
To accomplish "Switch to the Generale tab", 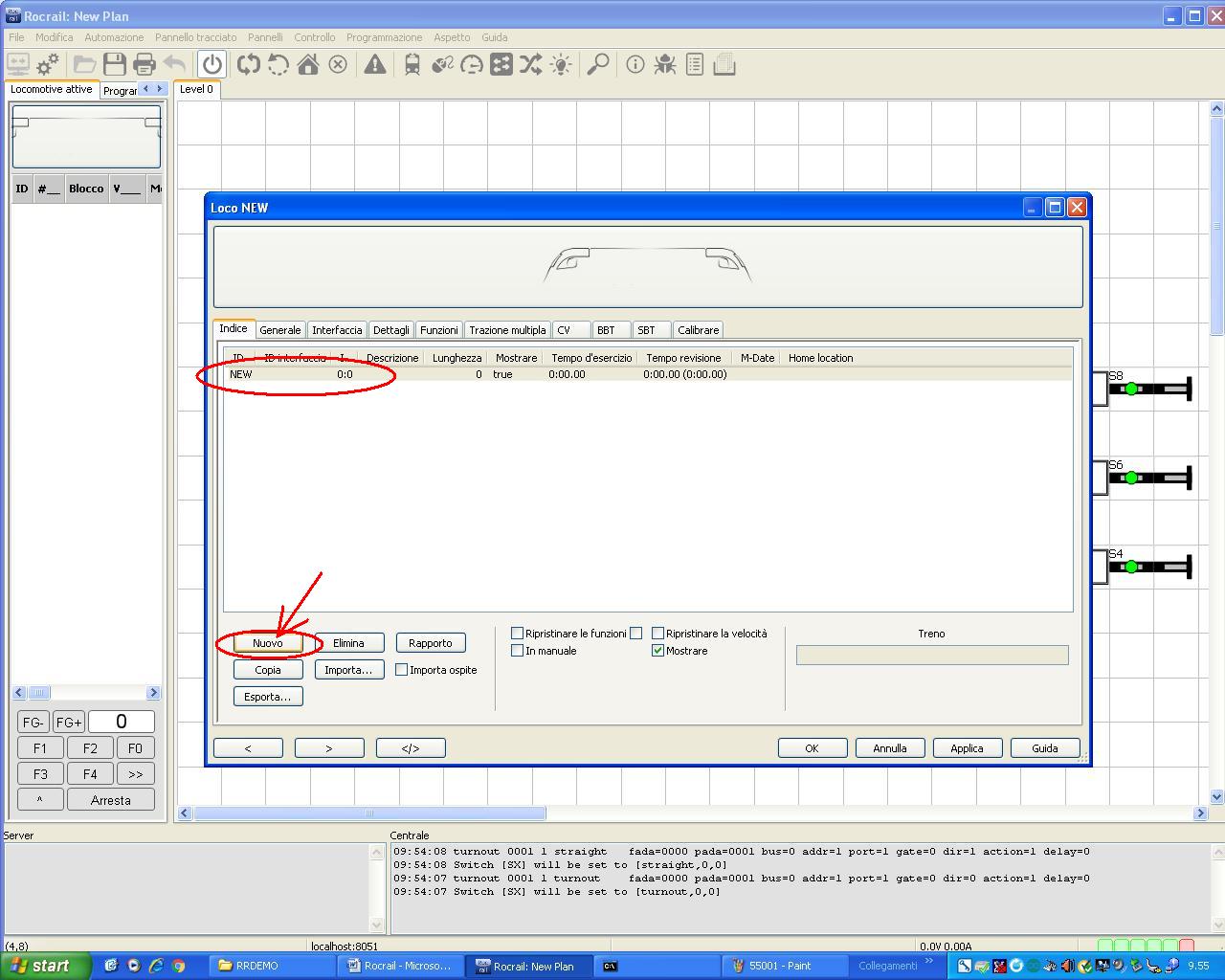I will click(280, 330).
